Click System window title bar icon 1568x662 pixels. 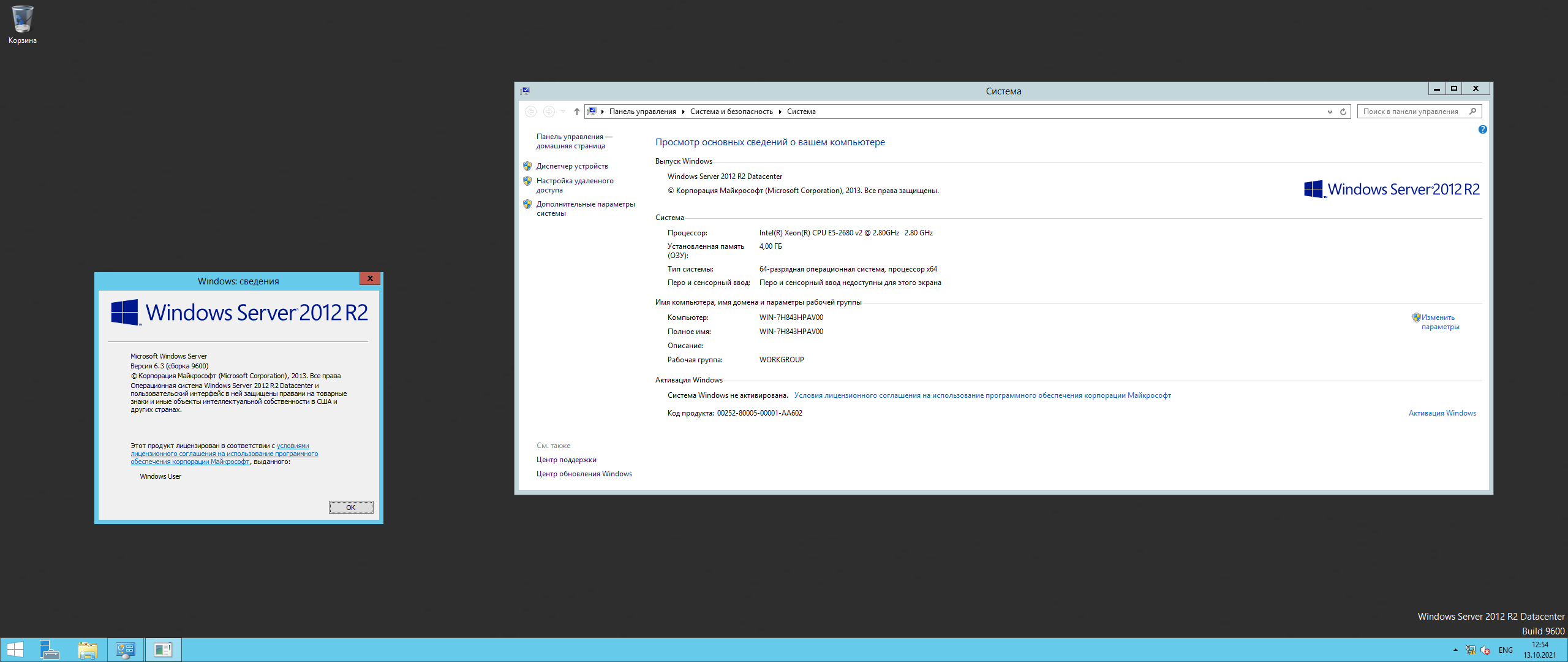(525, 91)
